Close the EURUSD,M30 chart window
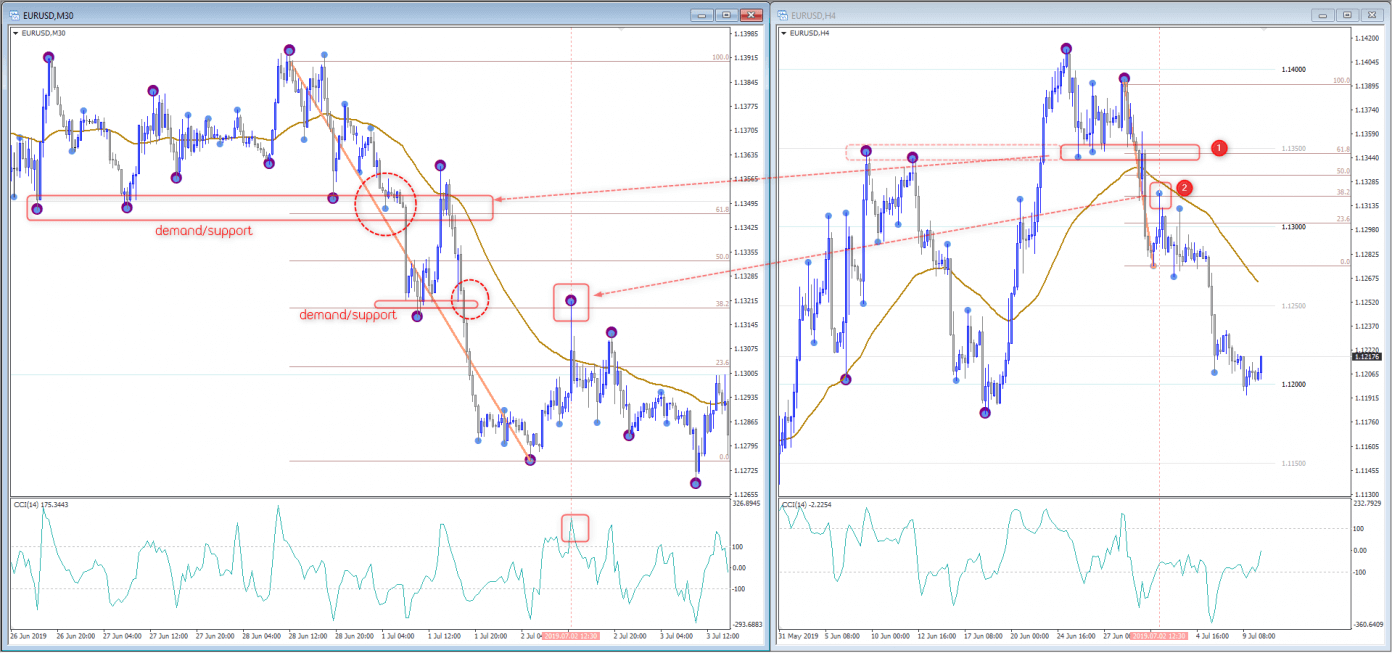The height and width of the screenshot is (653, 1392). tap(750, 15)
